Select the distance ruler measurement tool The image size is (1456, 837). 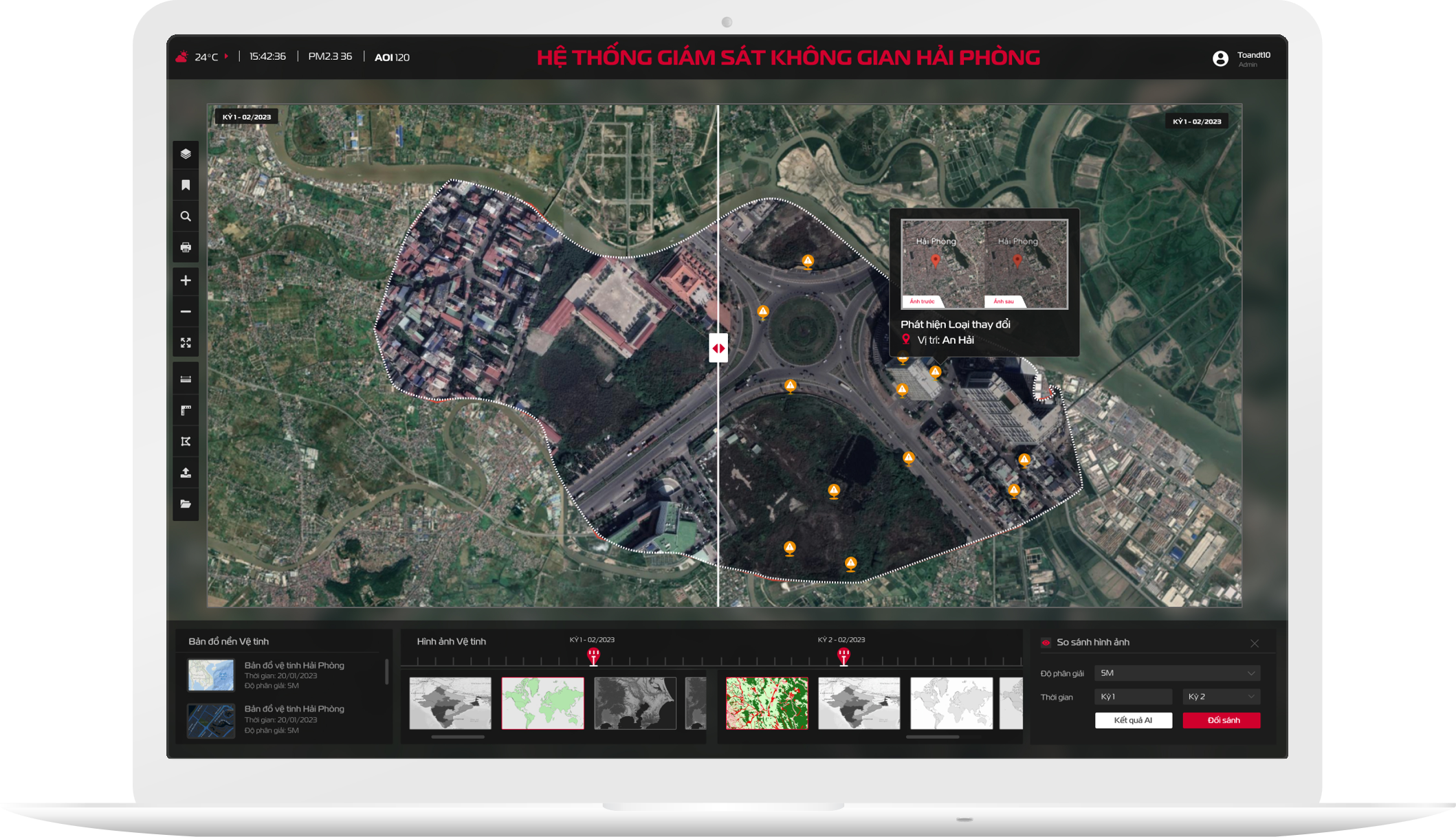click(186, 379)
